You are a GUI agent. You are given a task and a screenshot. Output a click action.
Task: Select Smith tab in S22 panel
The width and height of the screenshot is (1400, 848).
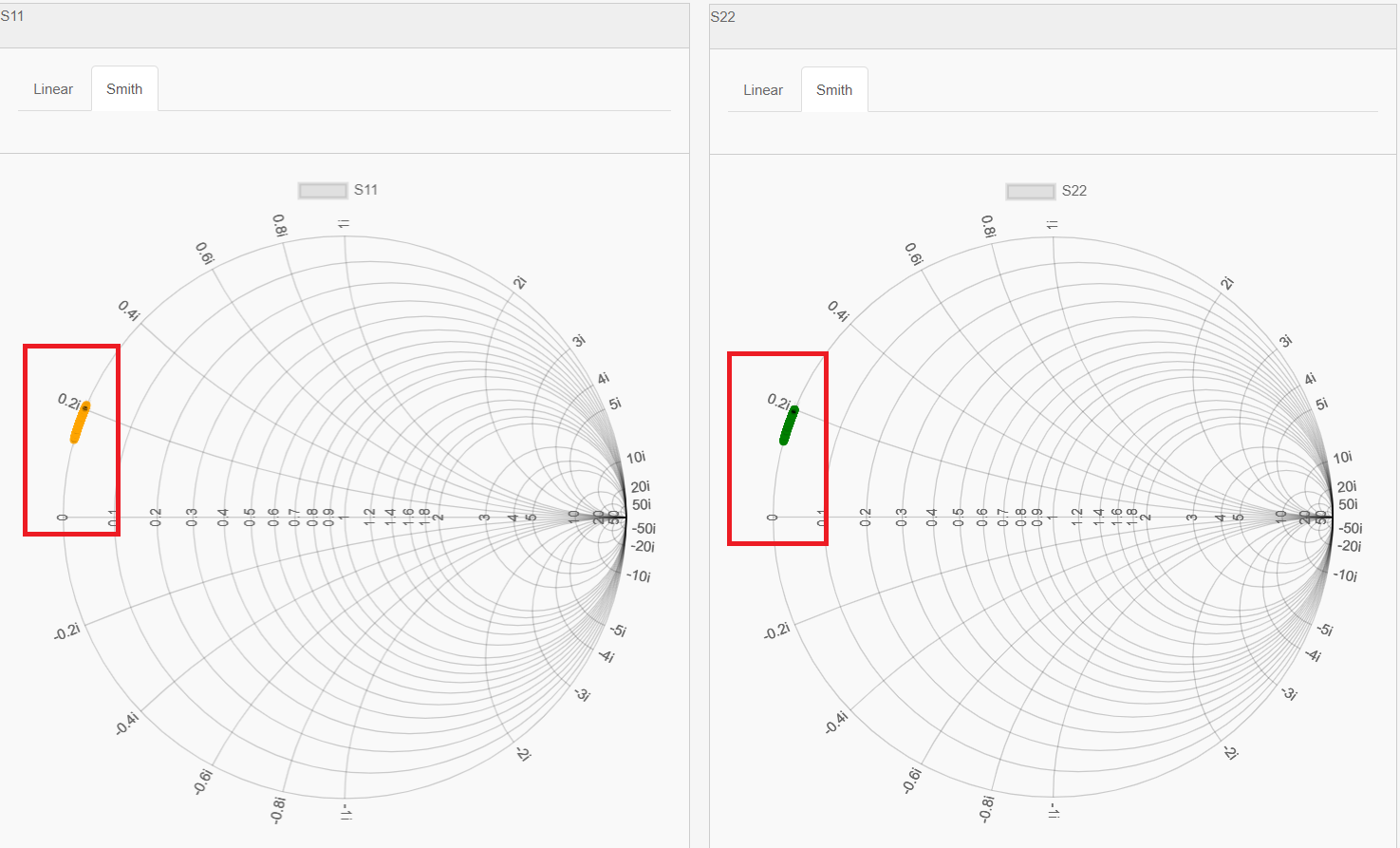point(834,90)
